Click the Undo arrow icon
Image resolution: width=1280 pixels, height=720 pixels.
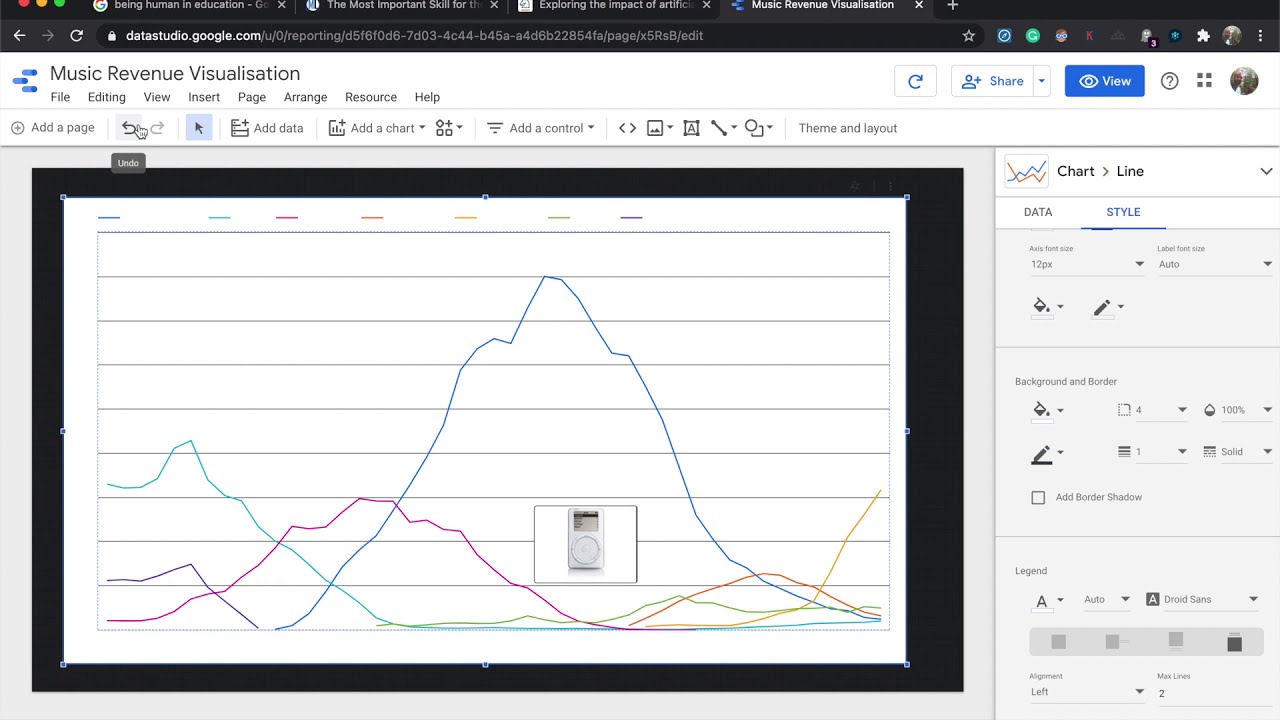pyautogui.click(x=129, y=128)
